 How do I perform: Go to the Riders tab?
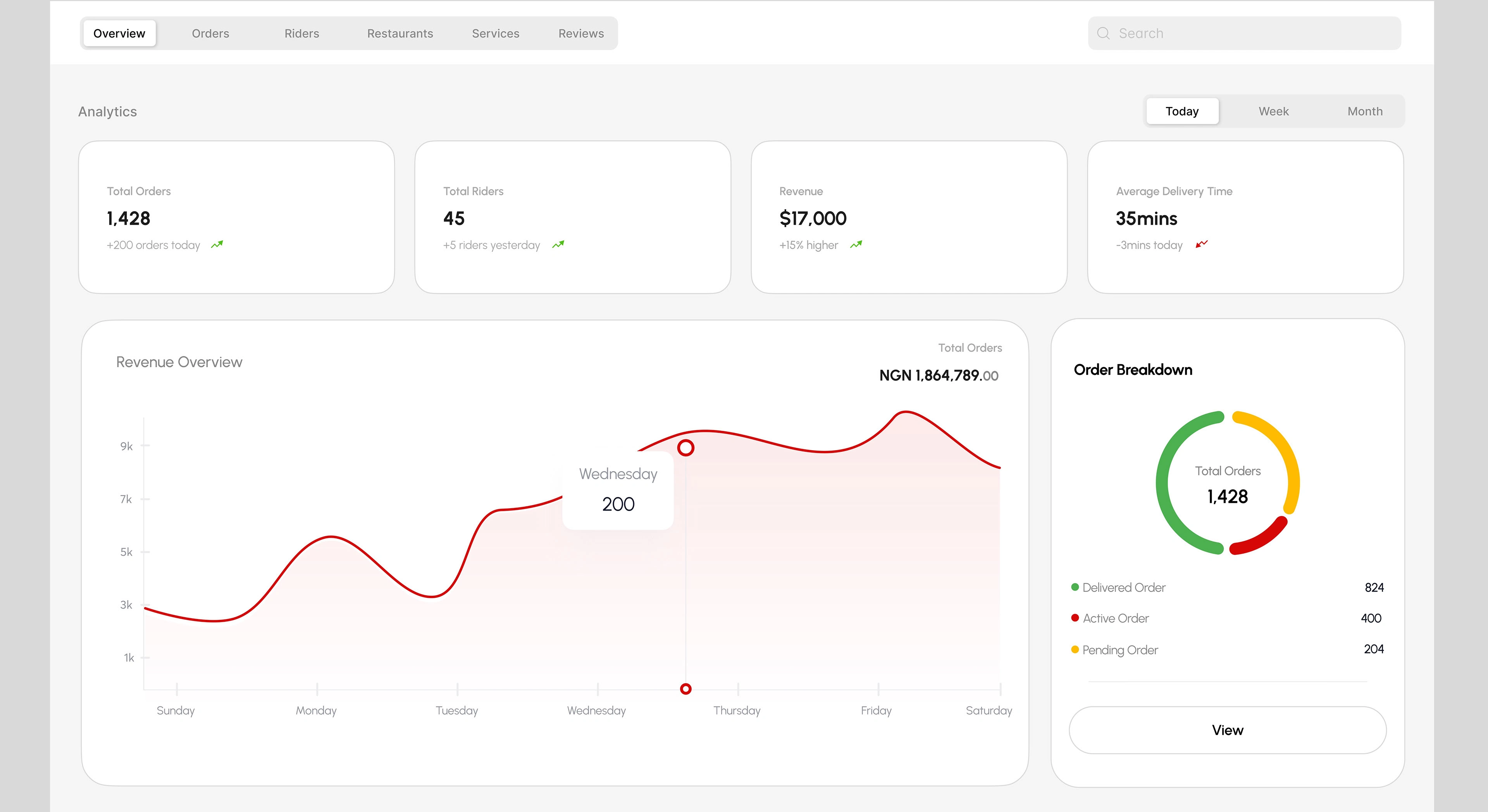point(301,33)
